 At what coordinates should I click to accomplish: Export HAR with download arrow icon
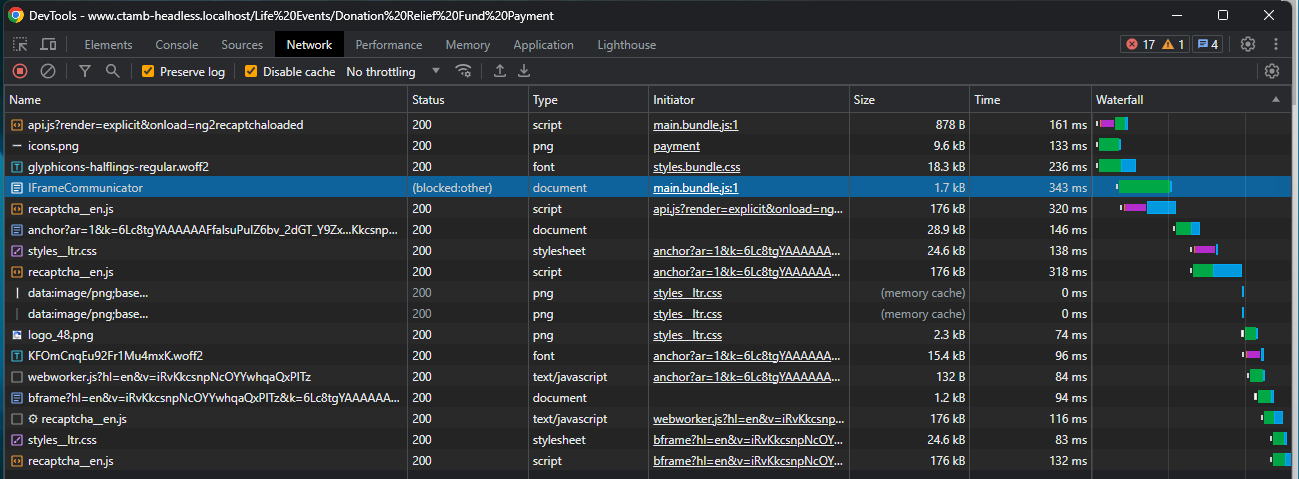point(523,71)
